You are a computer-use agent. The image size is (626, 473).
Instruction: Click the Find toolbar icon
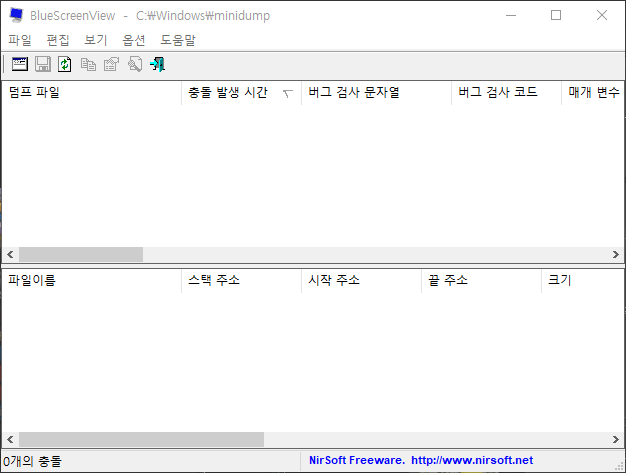pyautogui.click(x=134, y=64)
